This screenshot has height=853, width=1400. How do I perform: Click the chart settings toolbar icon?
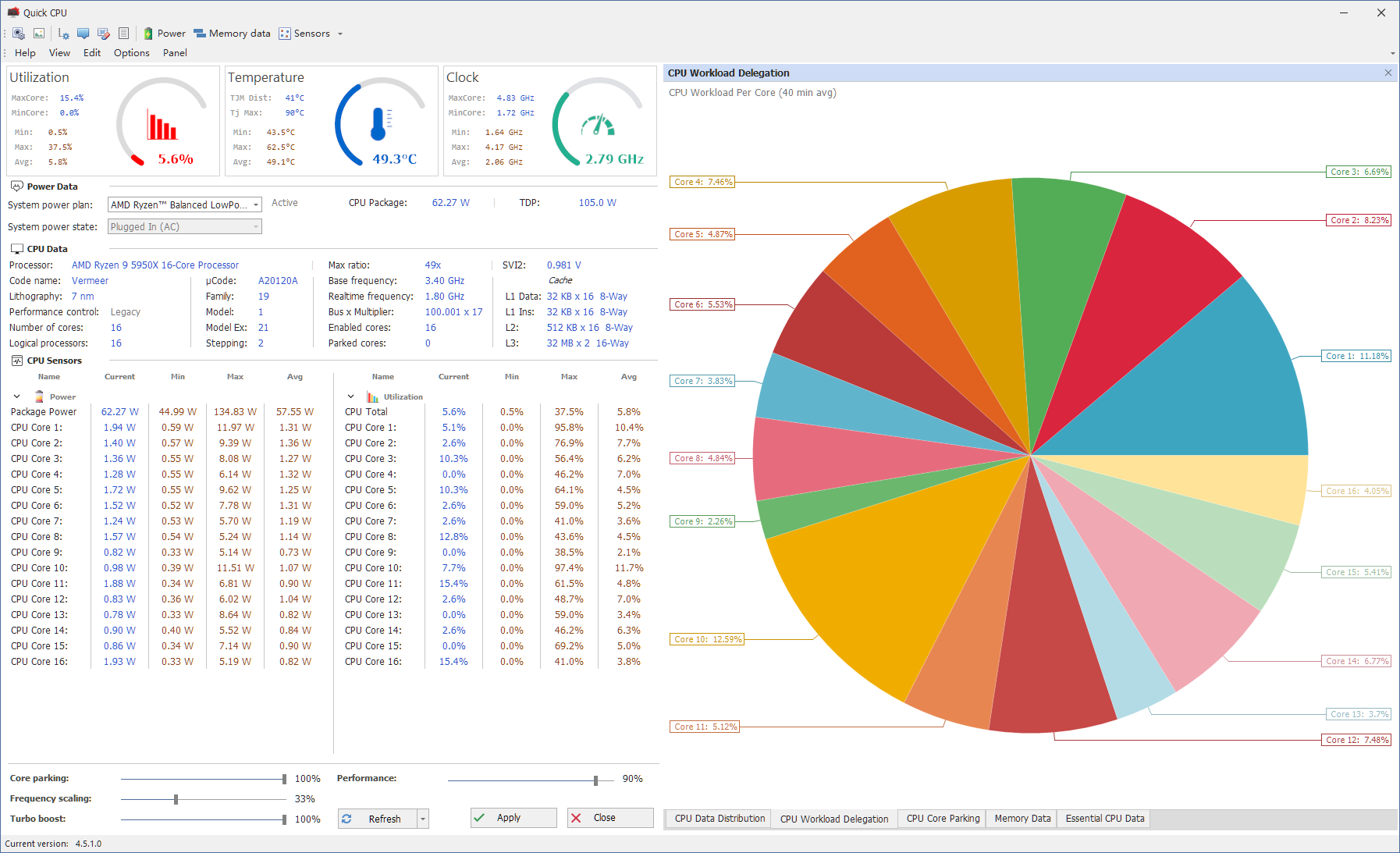point(63,34)
